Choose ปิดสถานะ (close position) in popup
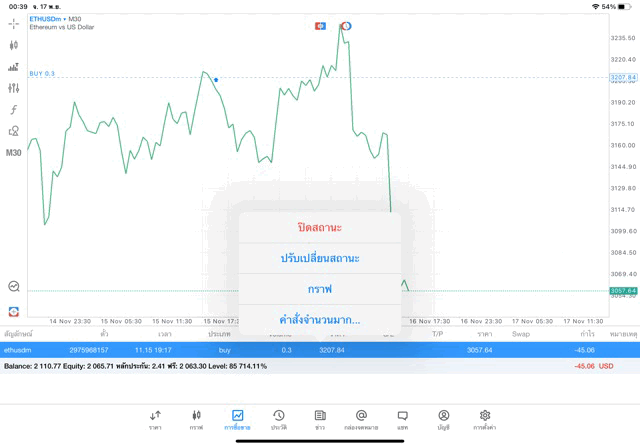The image size is (640, 447). tap(320, 228)
